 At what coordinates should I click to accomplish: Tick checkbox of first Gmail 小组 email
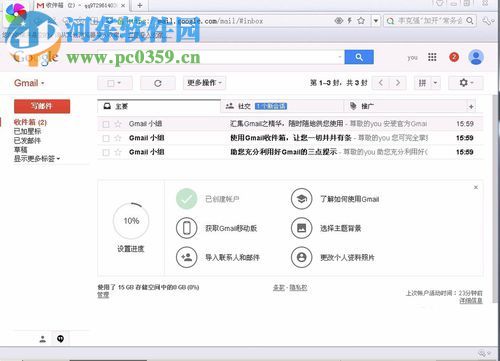coord(106,124)
